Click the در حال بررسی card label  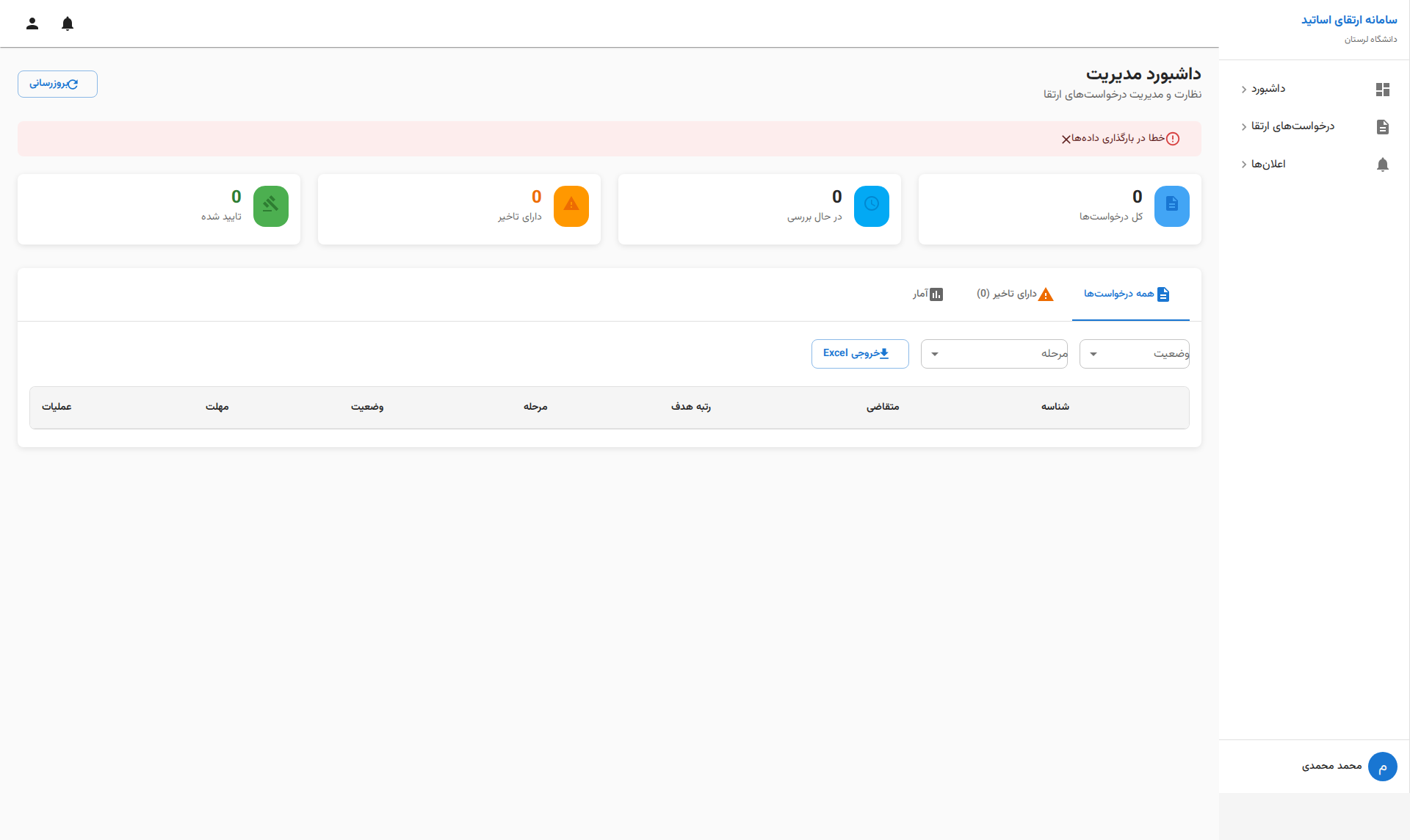(814, 217)
